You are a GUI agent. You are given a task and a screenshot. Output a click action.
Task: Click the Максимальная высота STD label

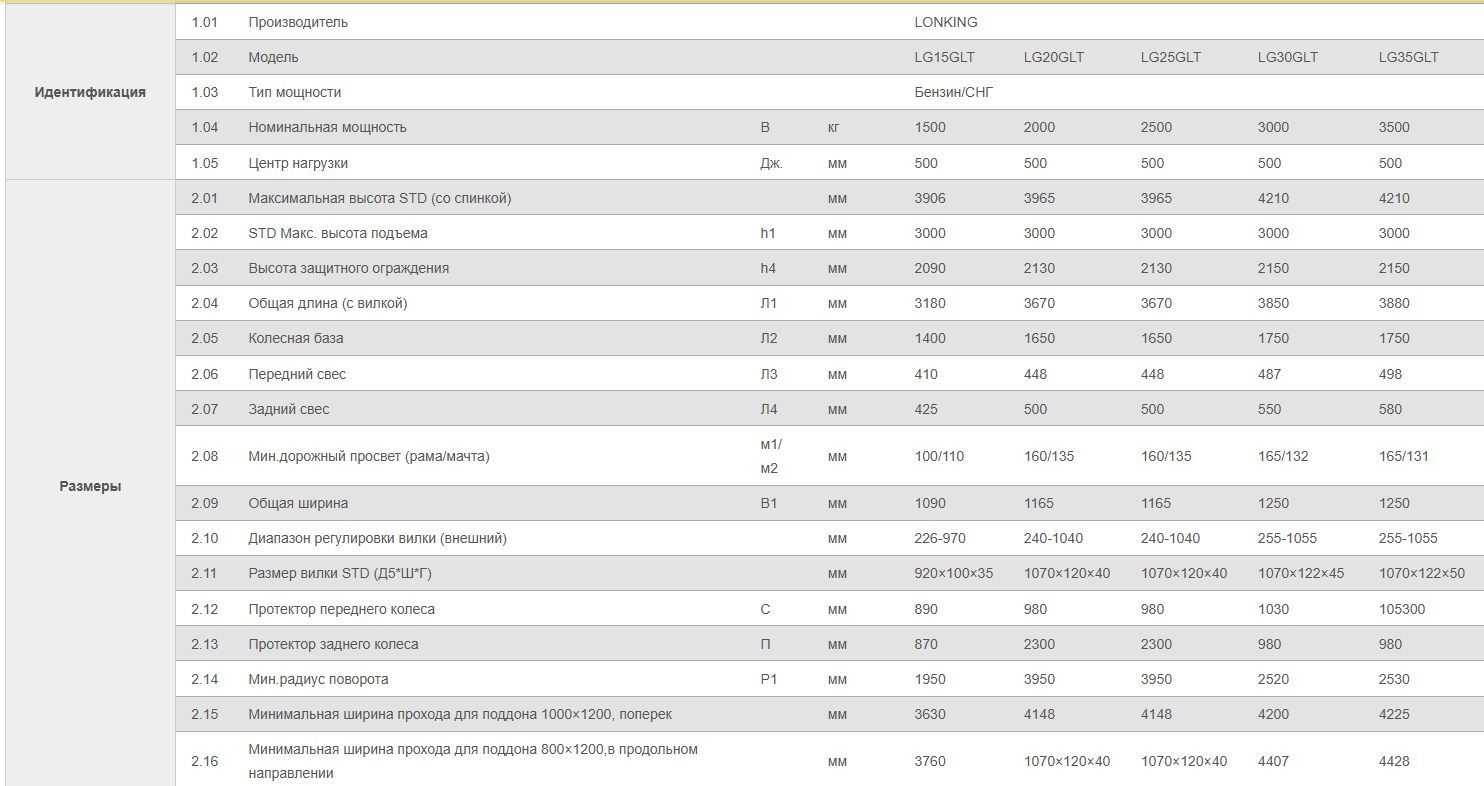(380, 198)
